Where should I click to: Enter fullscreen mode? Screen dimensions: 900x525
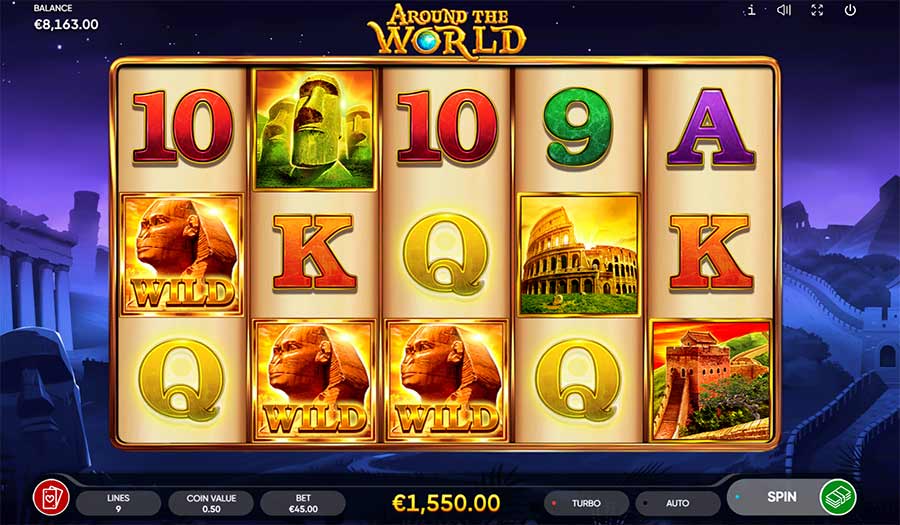(817, 10)
